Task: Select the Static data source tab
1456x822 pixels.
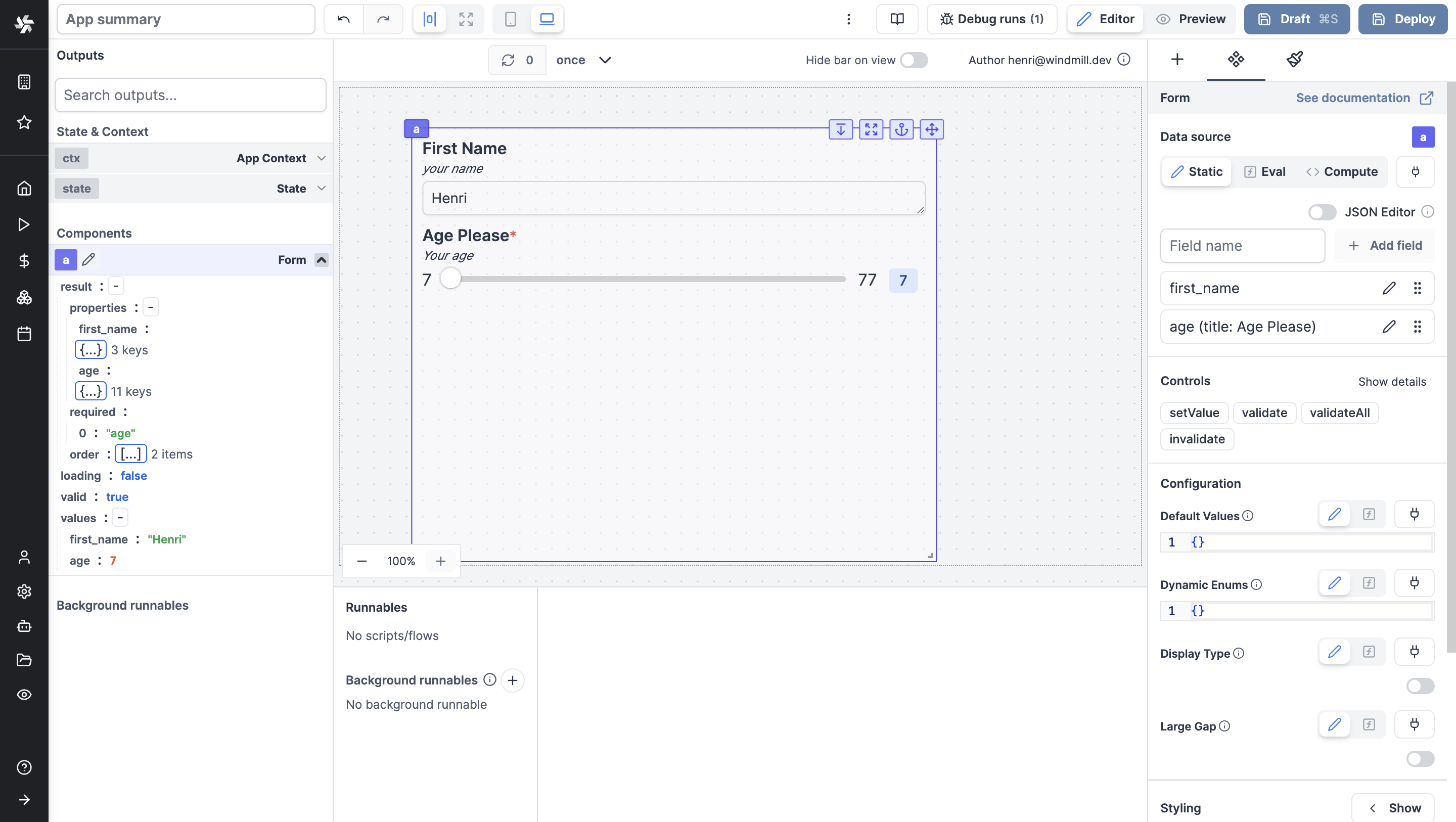Action: 1196,172
